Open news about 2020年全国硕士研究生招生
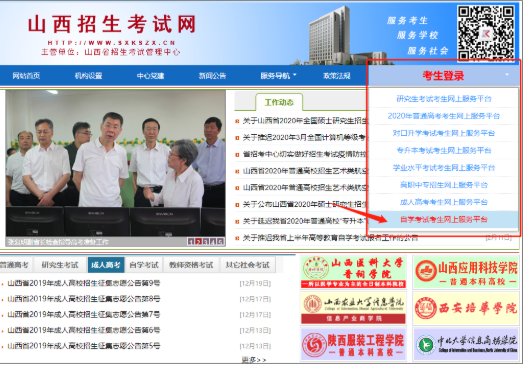The height and width of the screenshot is (365, 527). [305, 121]
